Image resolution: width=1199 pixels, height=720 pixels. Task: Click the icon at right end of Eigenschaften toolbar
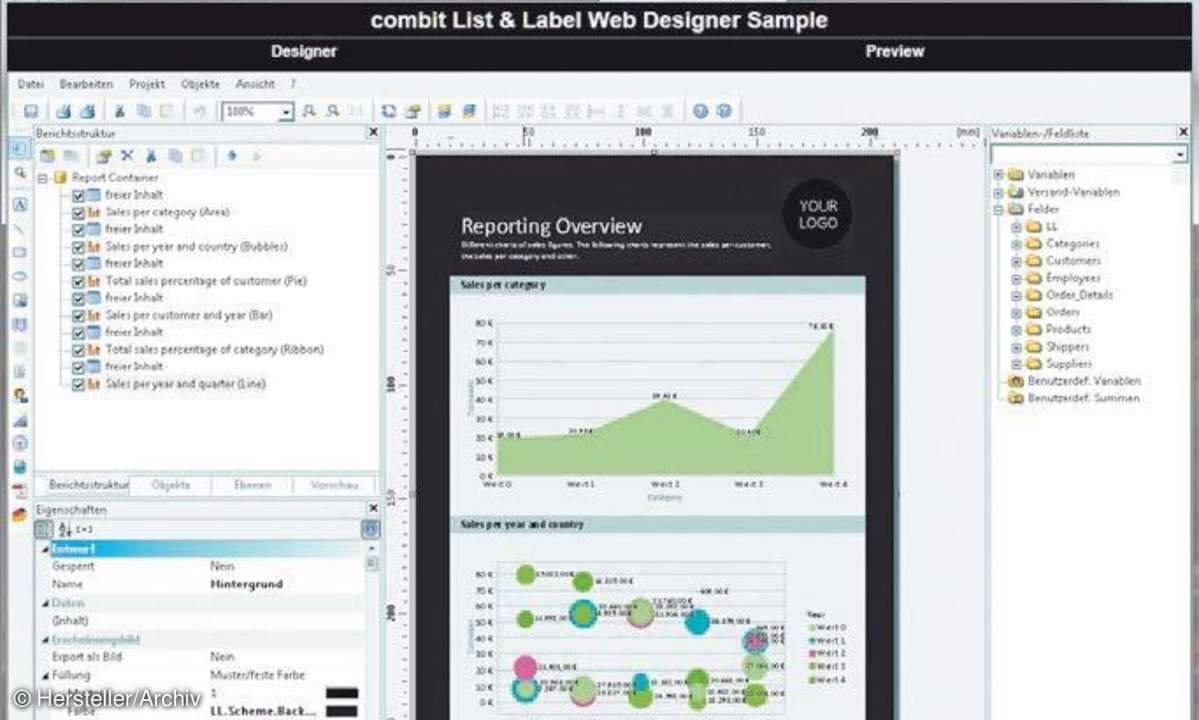(370, 529)
